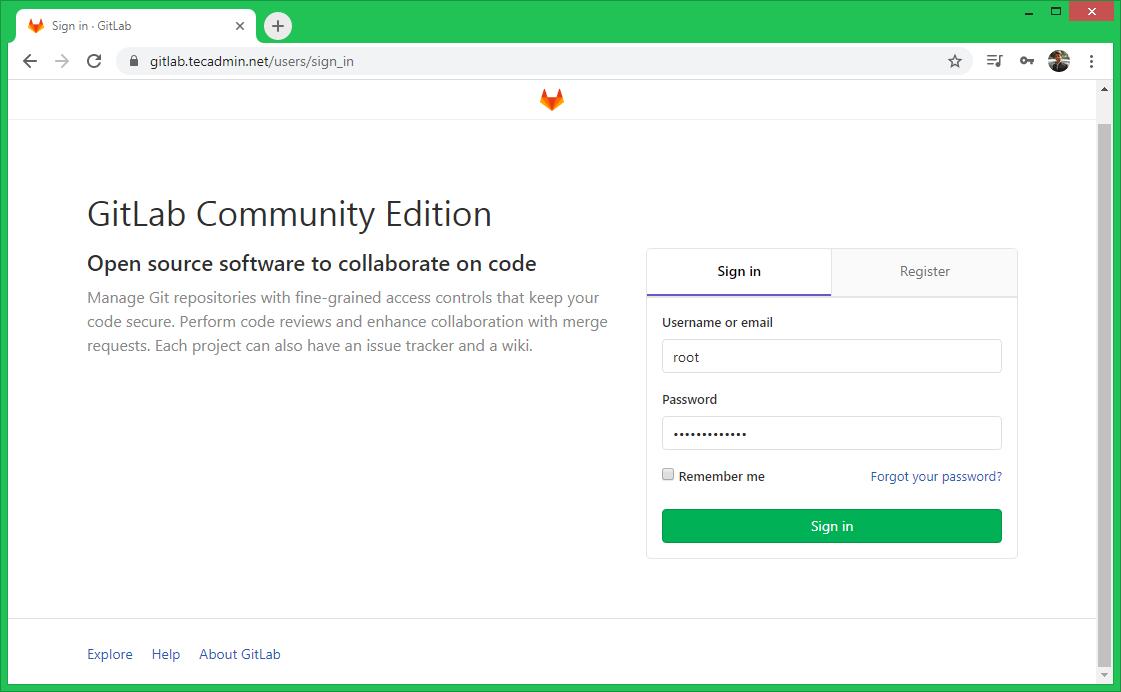
Task: Click the scrollbar up arrow
Action: [1104, 89]
